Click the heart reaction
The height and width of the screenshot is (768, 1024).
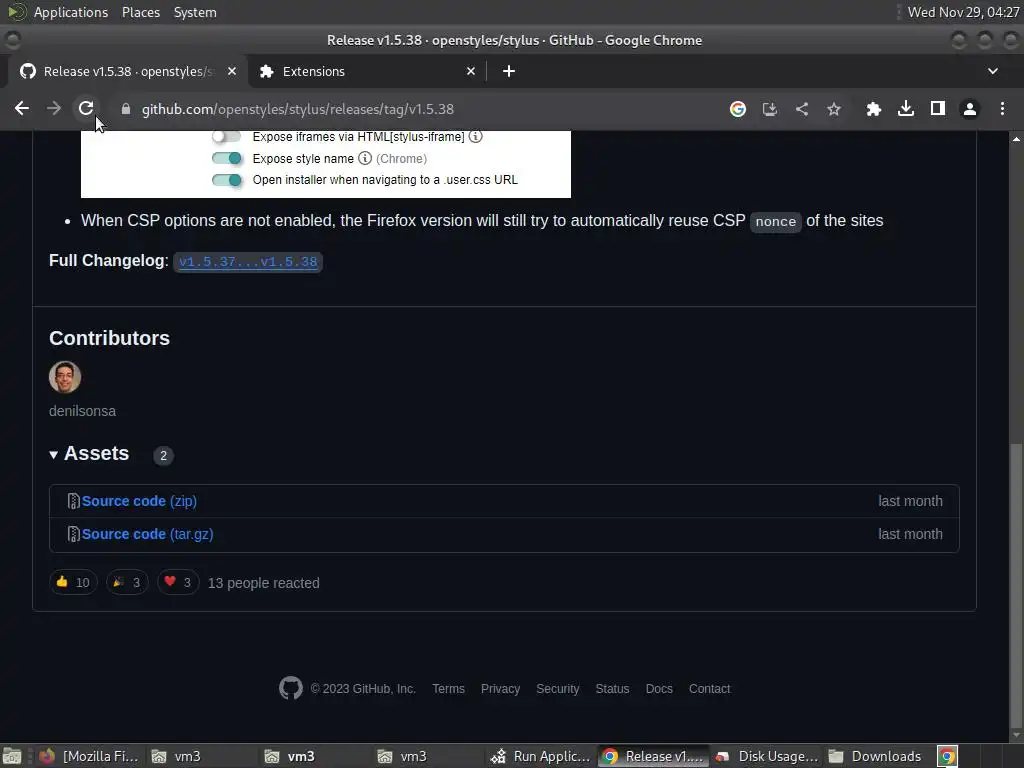point(178,583)
